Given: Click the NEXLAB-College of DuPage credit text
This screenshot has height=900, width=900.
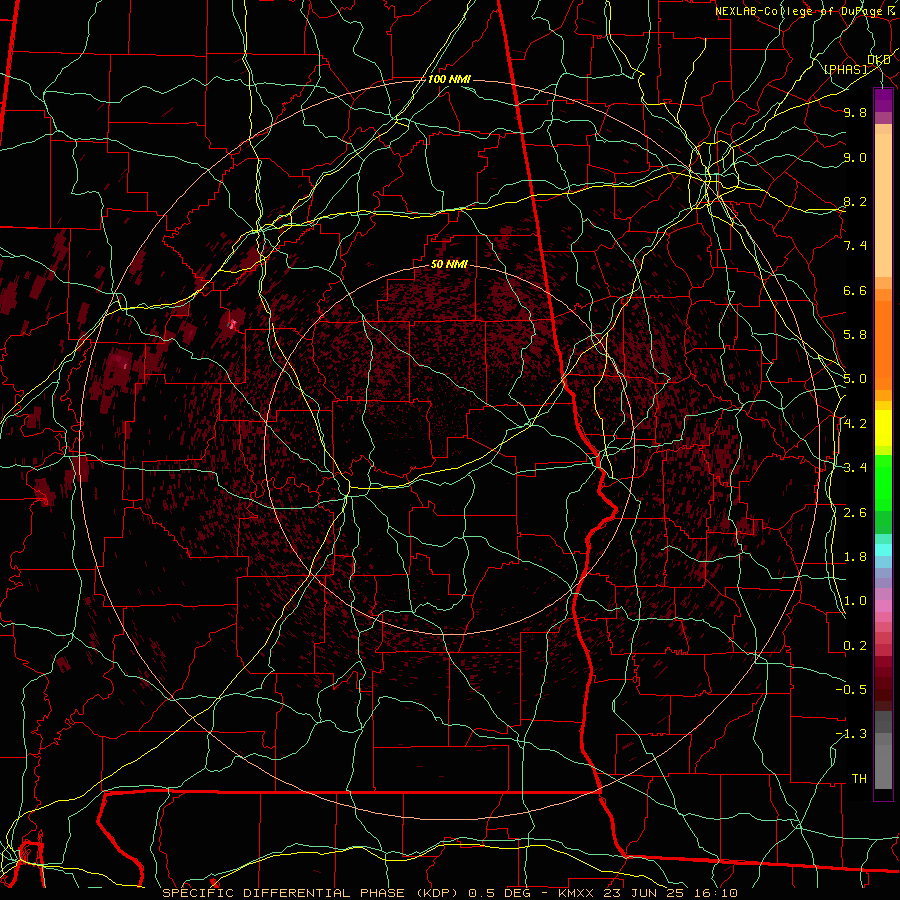Looking at the screenshot, I should [x=801, y=11].
